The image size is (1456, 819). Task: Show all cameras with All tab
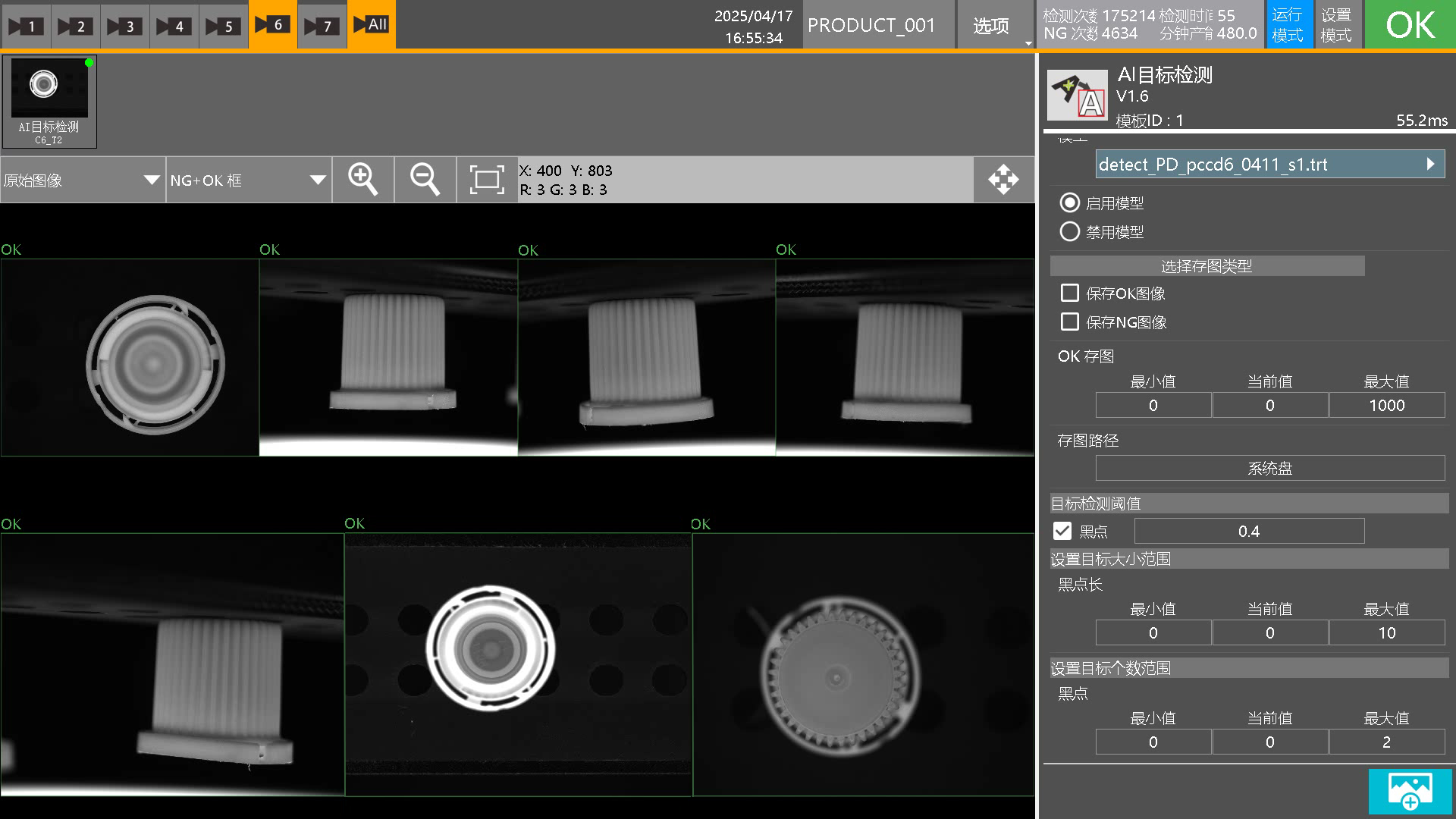coord(371,25)
